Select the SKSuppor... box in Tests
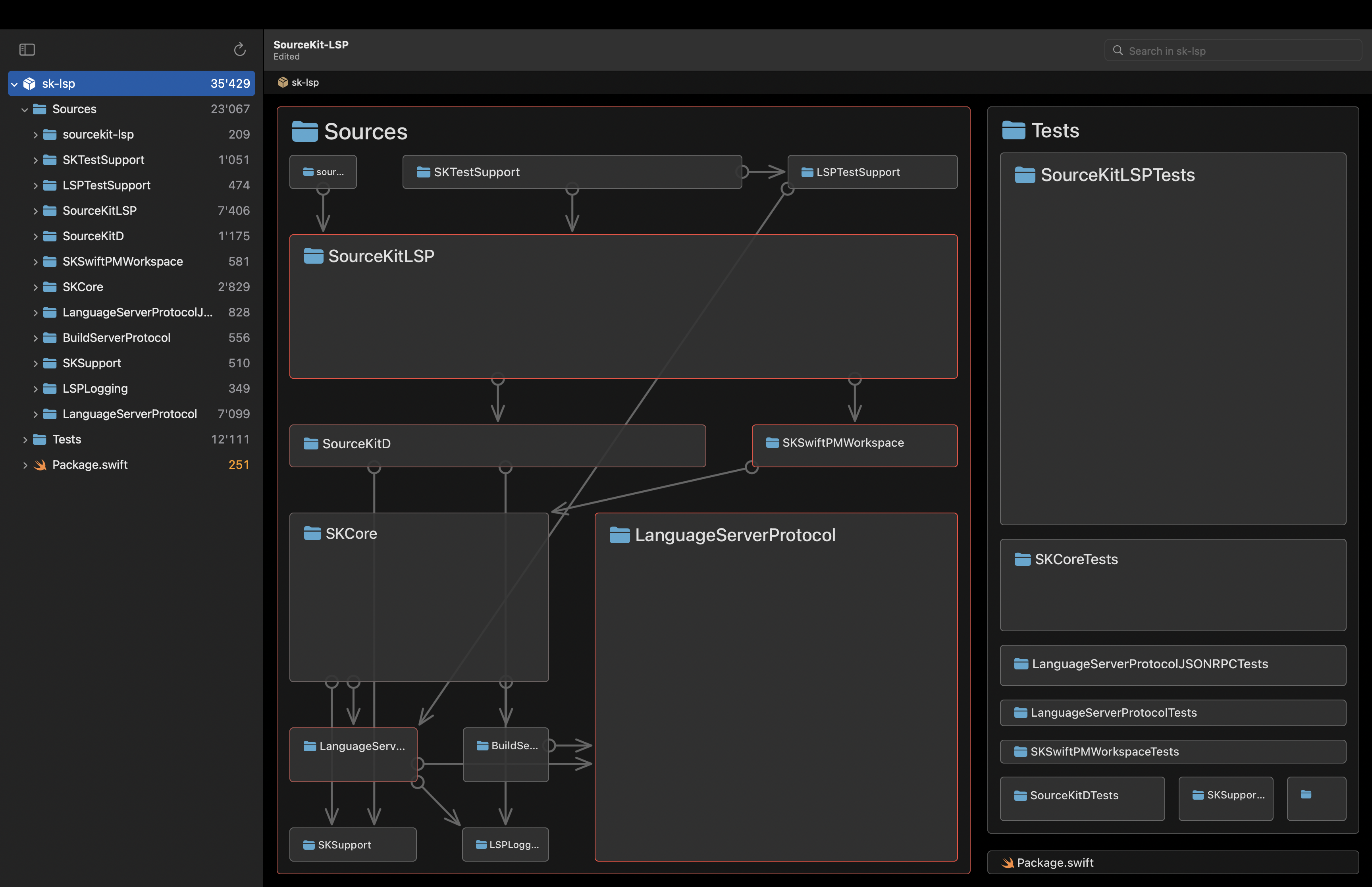 click(1226, 798)
